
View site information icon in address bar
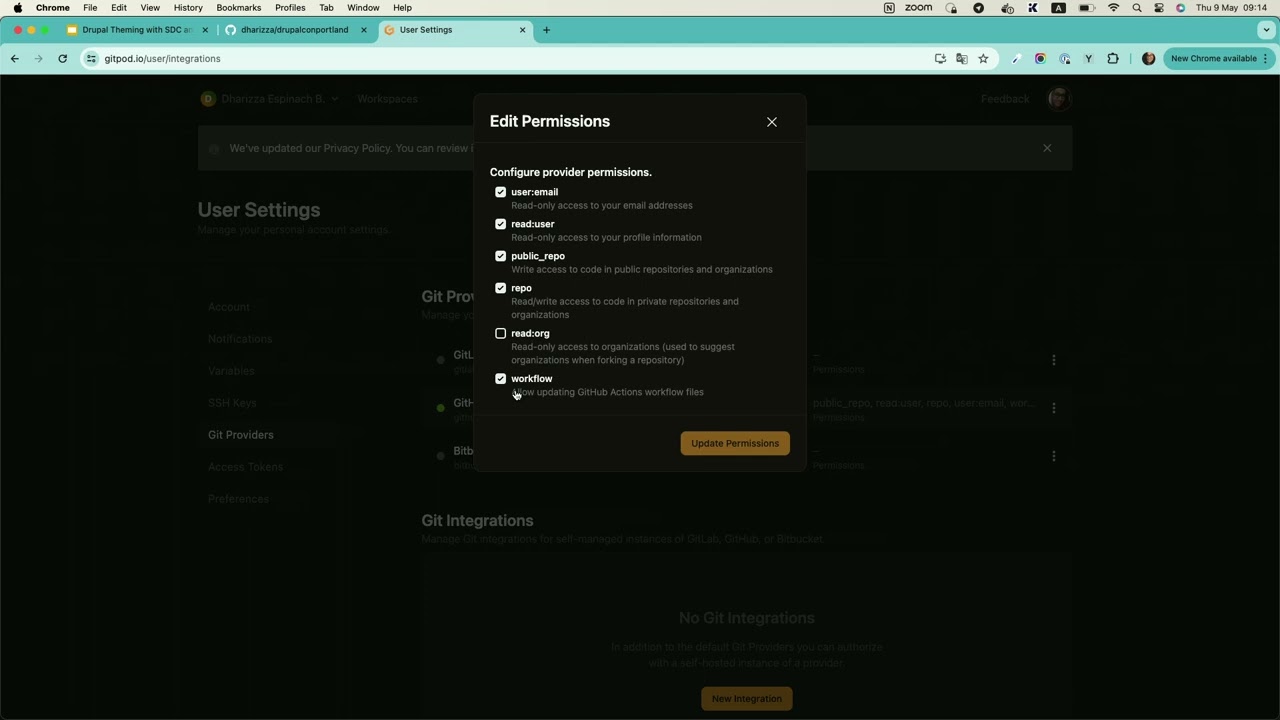click(x=91, y=59)
